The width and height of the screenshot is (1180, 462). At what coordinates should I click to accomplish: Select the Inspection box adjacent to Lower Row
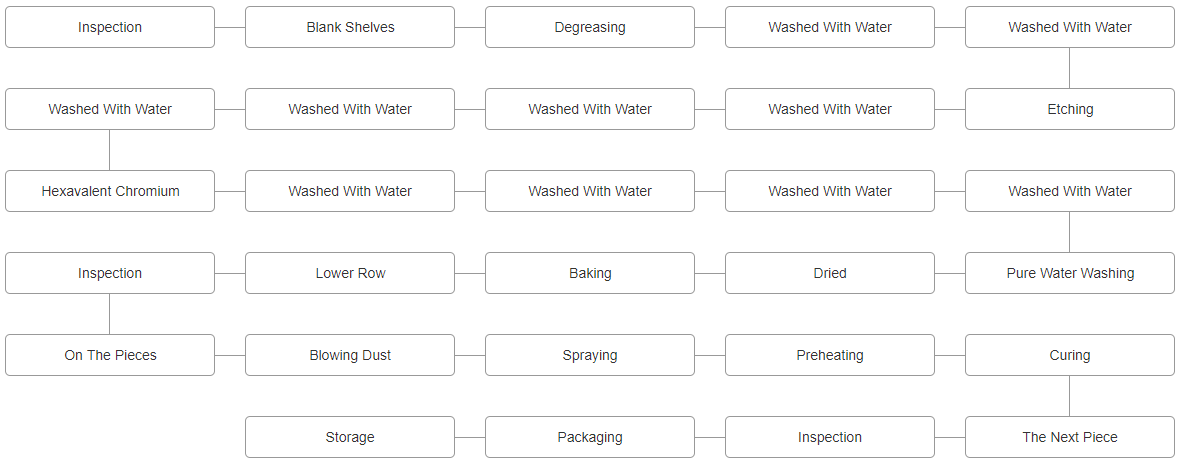[x=110, y=273]
